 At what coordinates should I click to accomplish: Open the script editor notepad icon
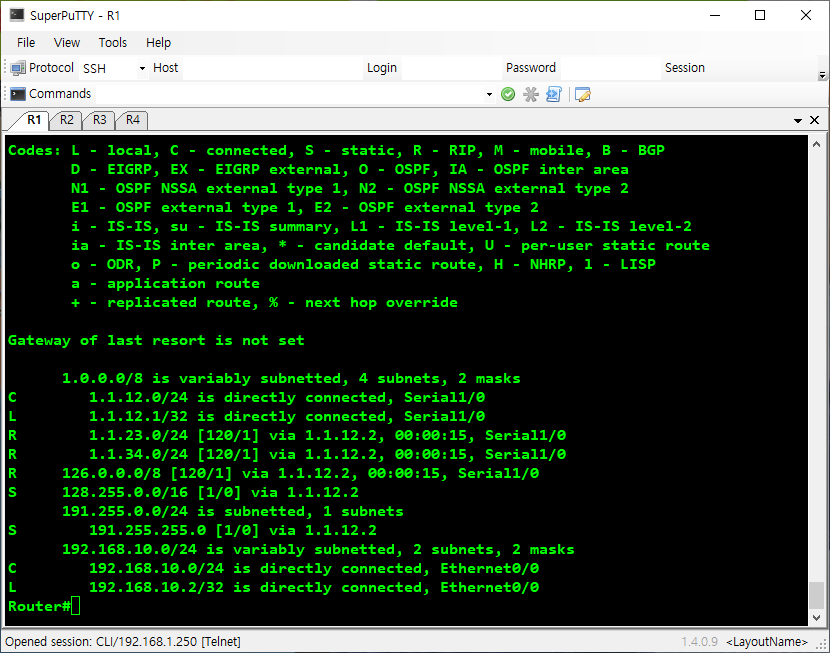(x=582, y=94)
